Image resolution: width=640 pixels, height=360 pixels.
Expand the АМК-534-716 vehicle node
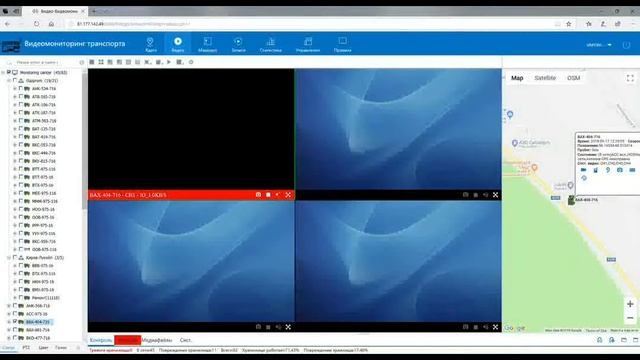[x=15, y=89]
